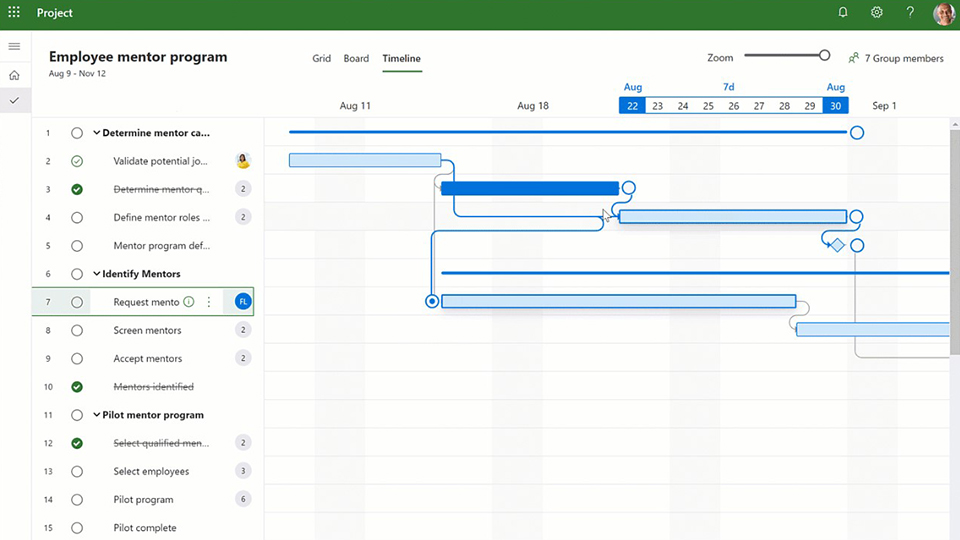Open more options for Request mentors task
Viewport: 960px width, 540px height.
pyautogui.click(x=209, y=302)
